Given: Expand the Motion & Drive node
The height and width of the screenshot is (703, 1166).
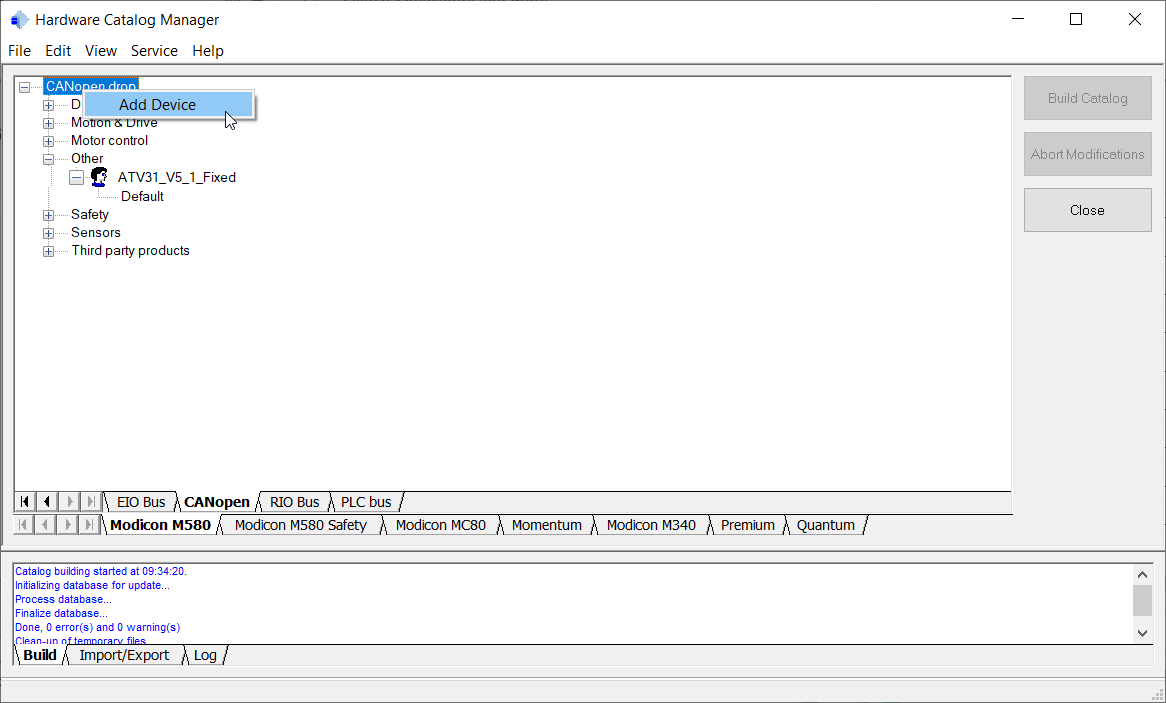Looking at the screenshot, I should [48, 123].
